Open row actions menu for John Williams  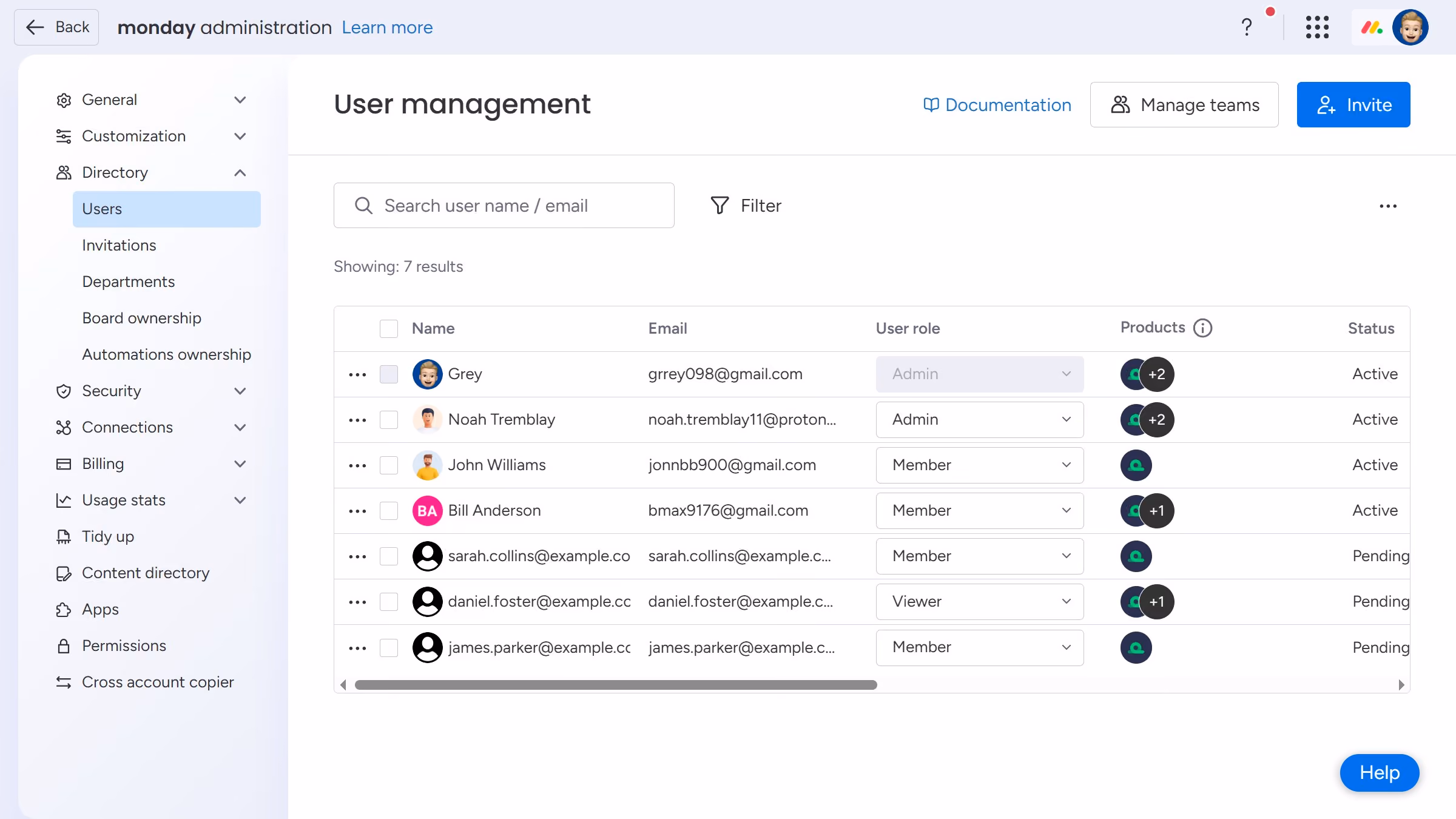(x=357, y=465)
